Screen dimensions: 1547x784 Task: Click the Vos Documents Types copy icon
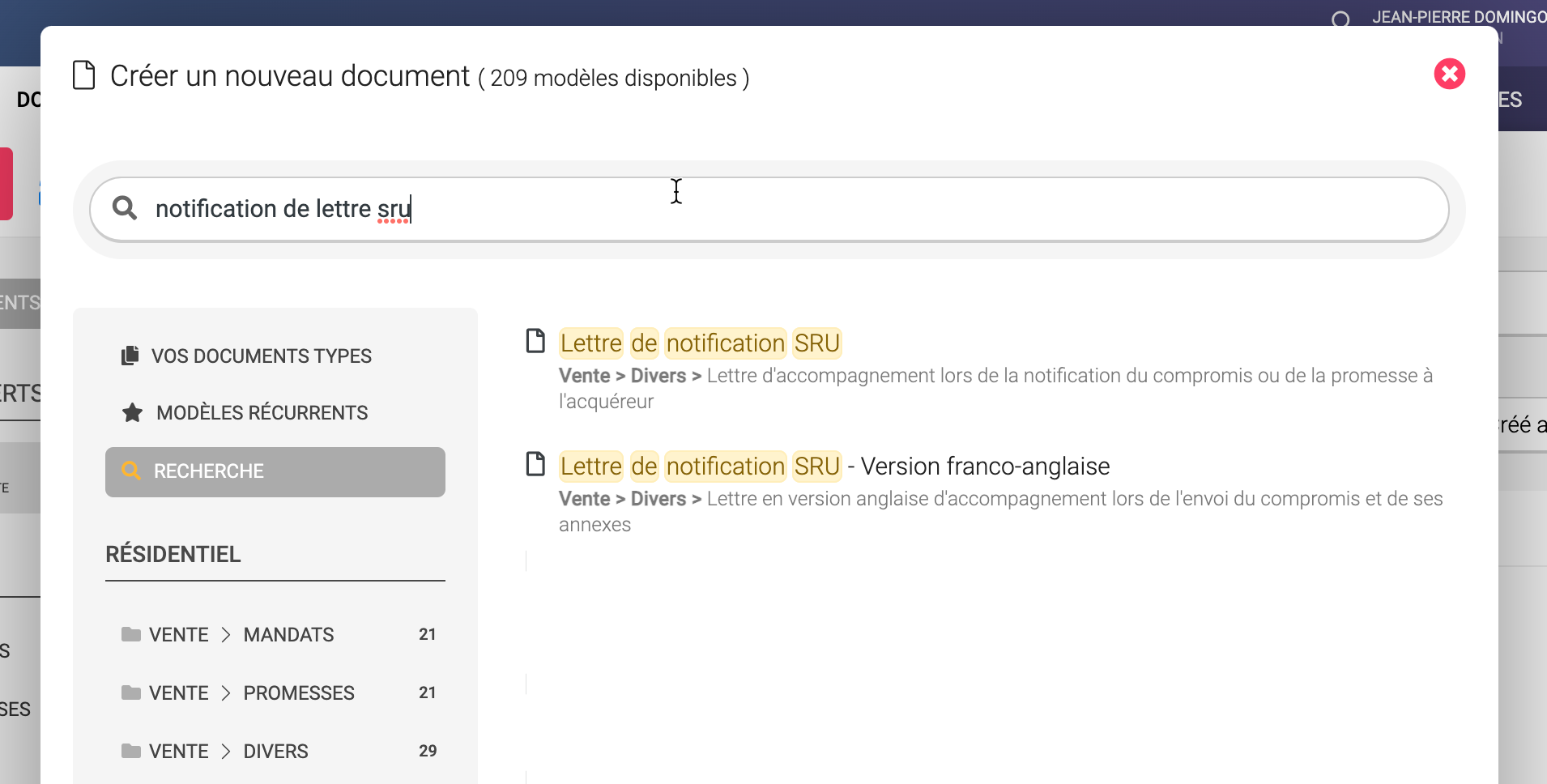coord(130,356)
